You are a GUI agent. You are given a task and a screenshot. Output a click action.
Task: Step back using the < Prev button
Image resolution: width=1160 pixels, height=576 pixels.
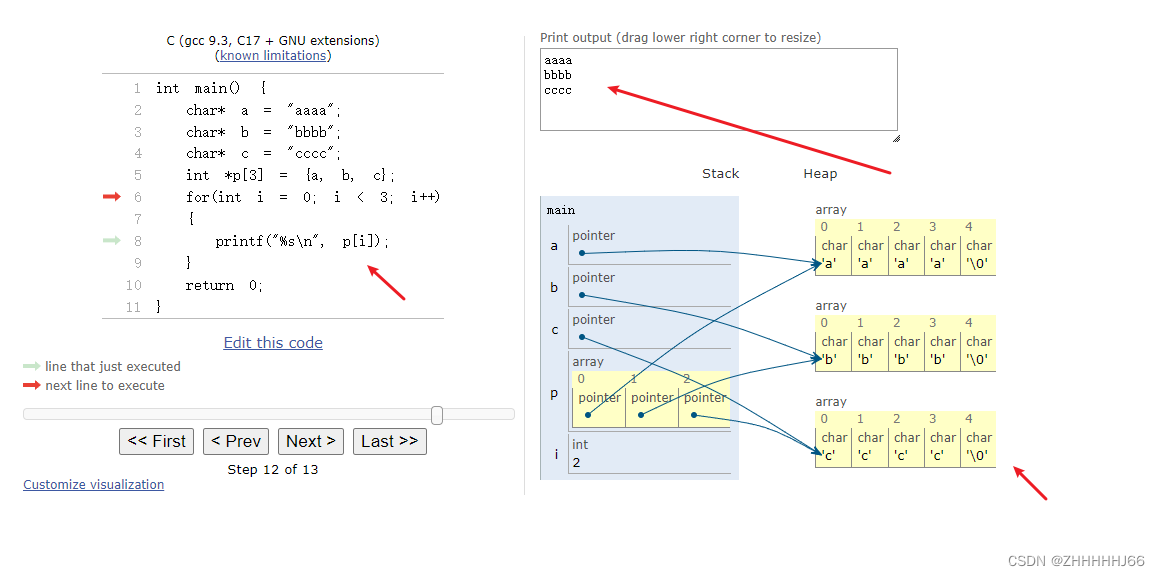(236, 441)
